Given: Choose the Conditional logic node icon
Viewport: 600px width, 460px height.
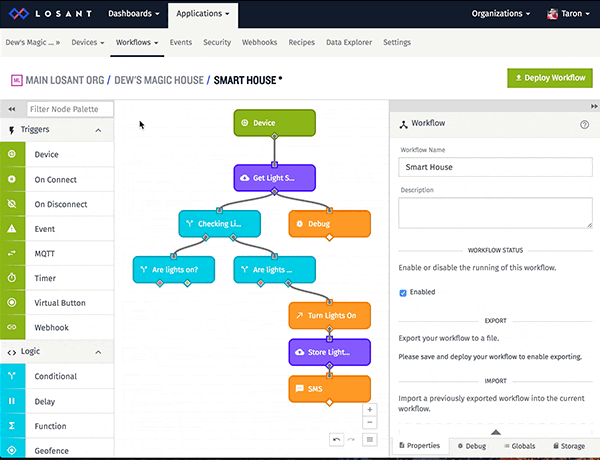Looking at the screenshot, I should (x=12, y=376).
